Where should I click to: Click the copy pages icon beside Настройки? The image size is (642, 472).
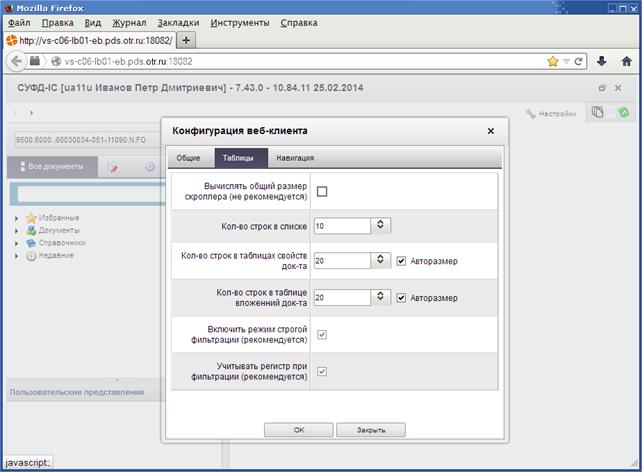click(x=597, y=112)
